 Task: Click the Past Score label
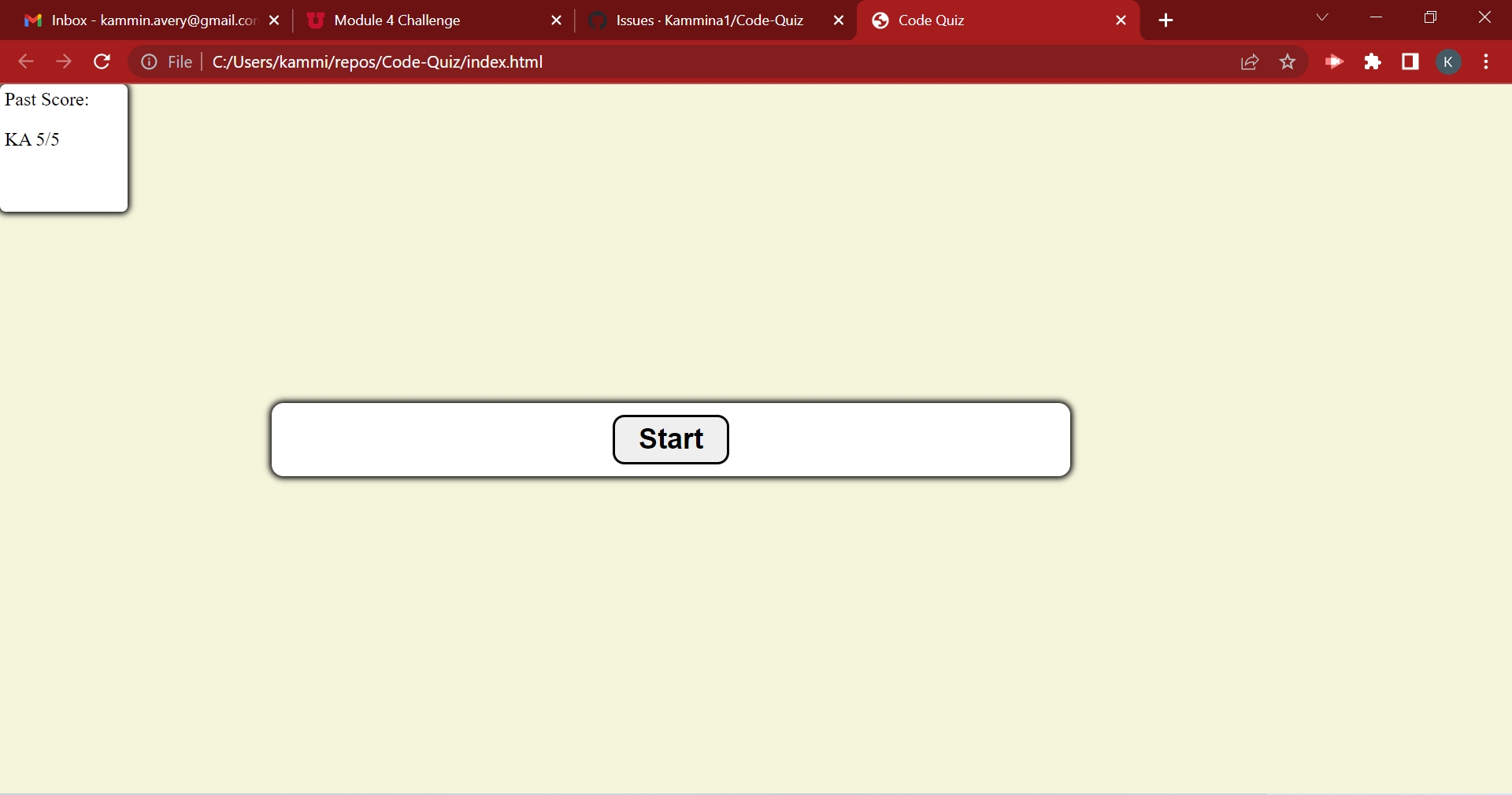[47, 100]
